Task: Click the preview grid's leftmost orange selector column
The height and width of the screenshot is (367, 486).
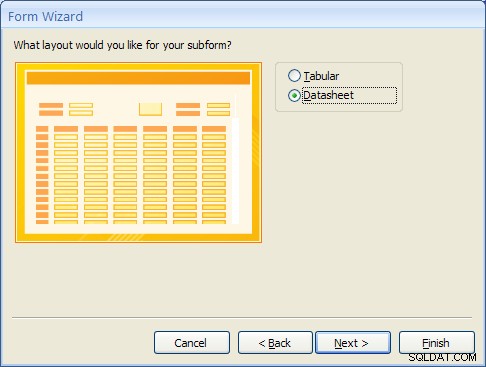Action: (x=42, y=175)
